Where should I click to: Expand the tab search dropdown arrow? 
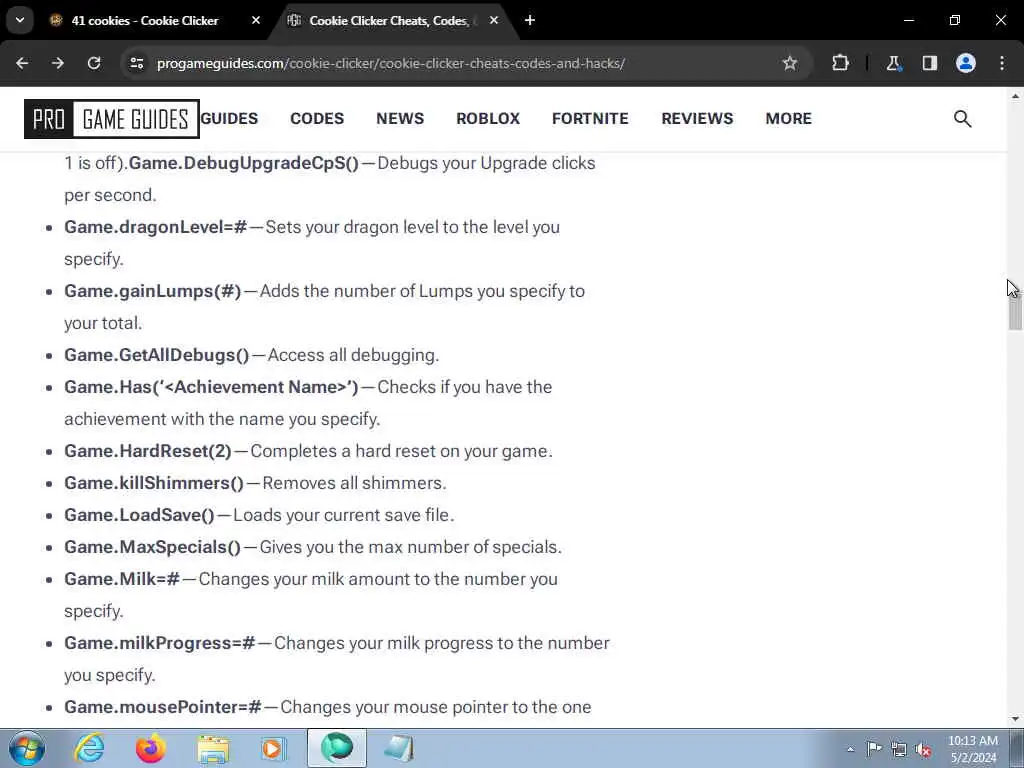pyautogui.click(x=20, y=20)
